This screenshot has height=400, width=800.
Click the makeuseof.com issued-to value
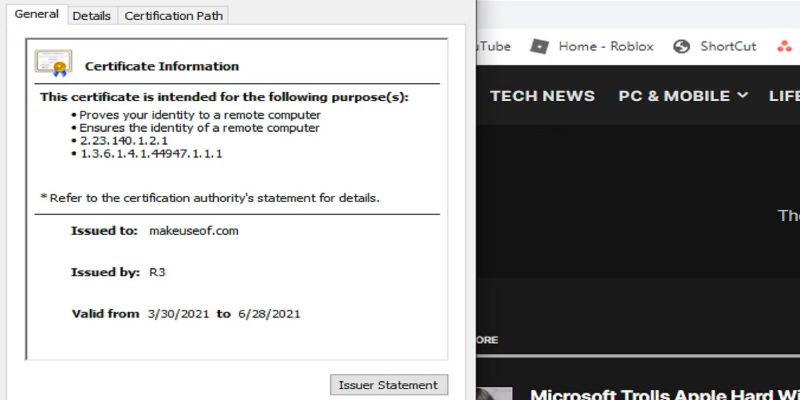(x=193, y=231)
